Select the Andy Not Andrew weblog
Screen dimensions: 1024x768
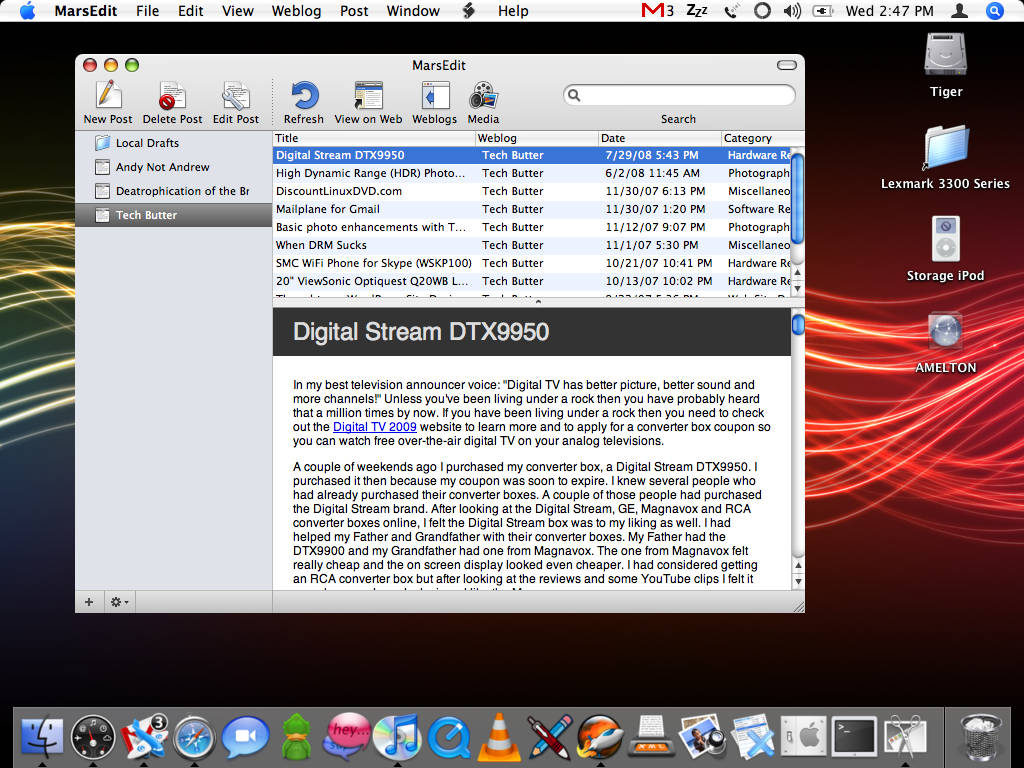coord(174,167)
